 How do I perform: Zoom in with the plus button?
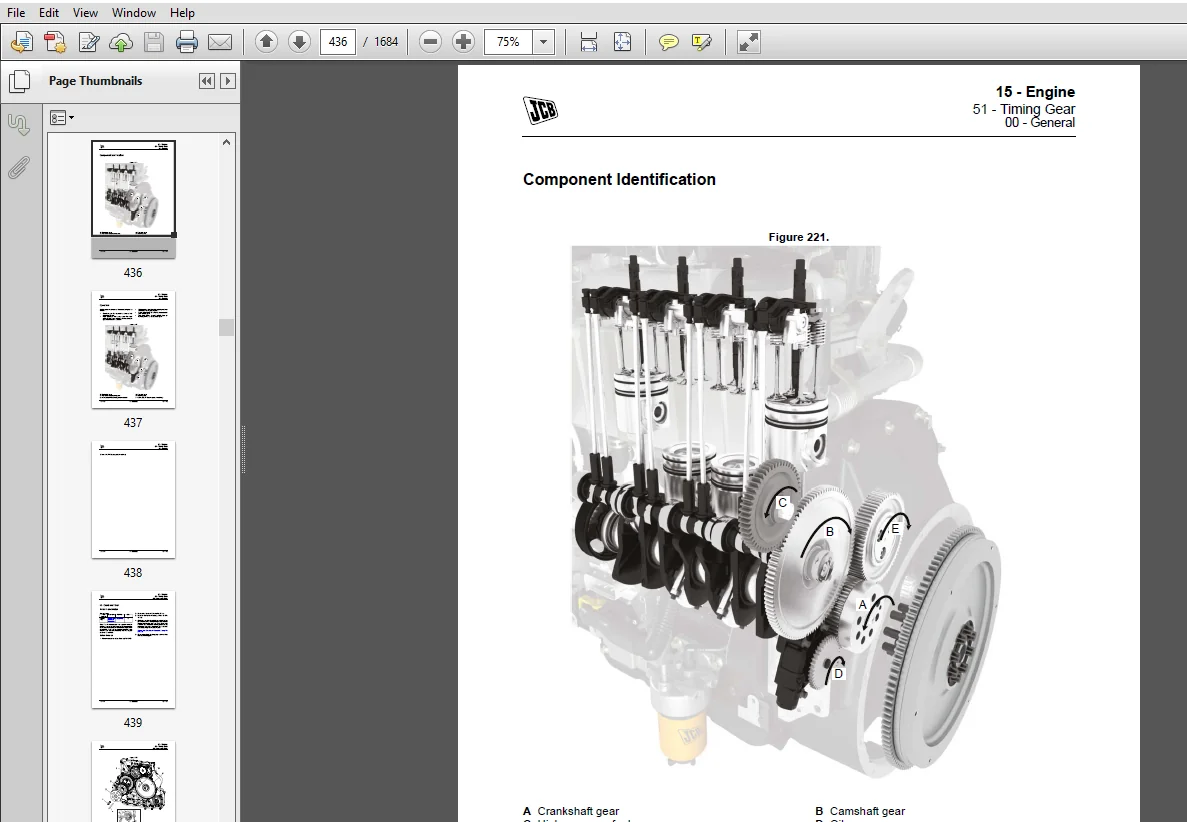coord(463,42)
